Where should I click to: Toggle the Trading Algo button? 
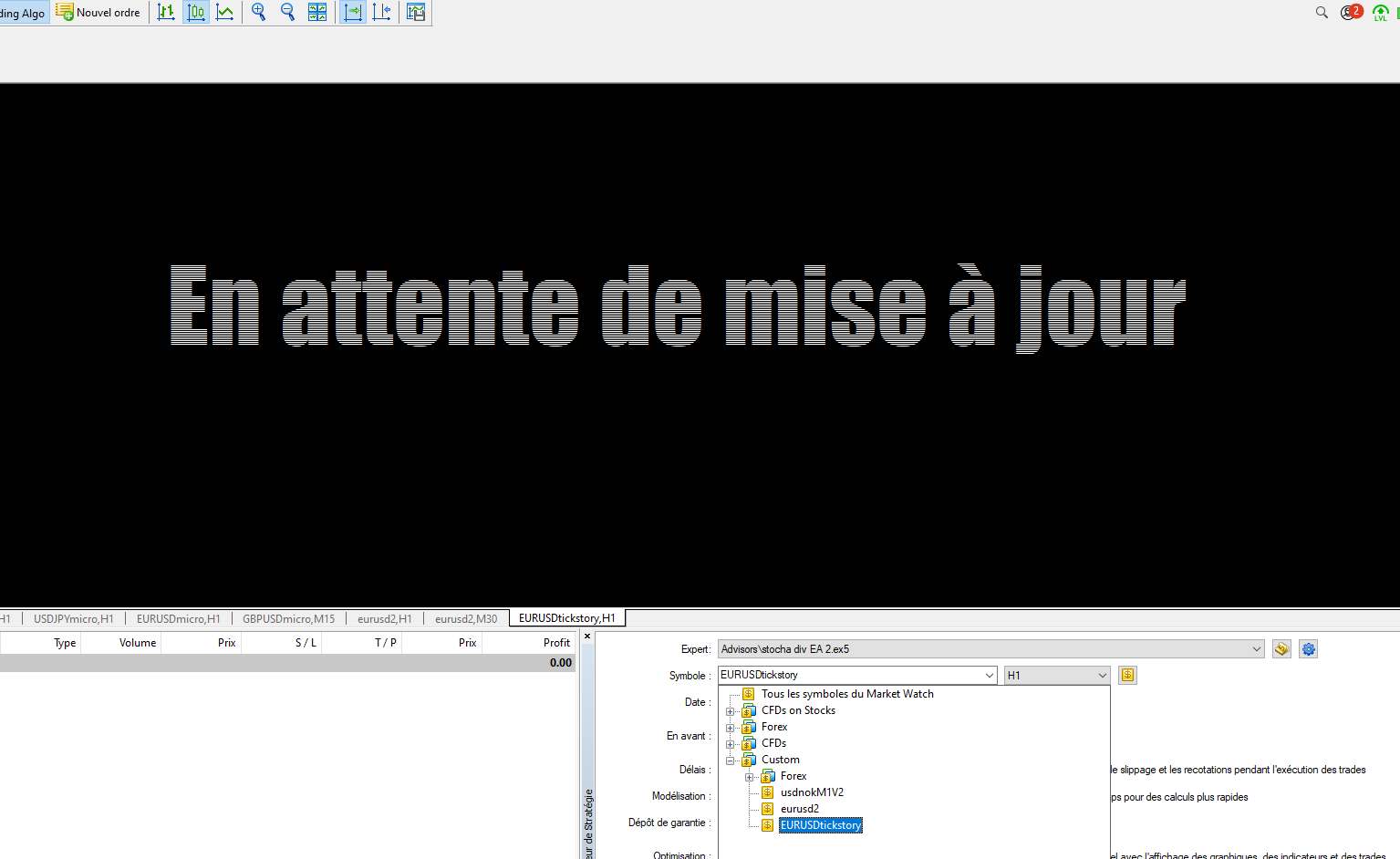(23, 13)
